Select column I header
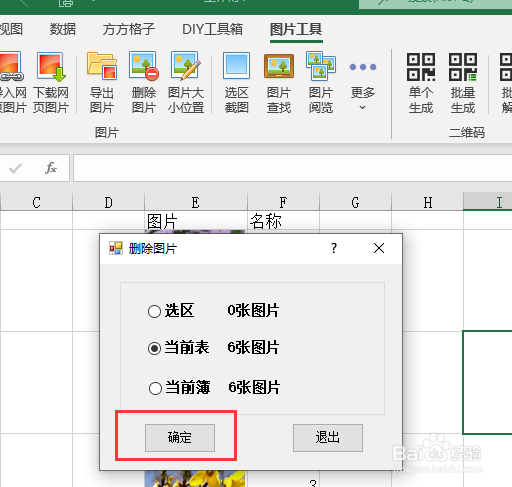The height and width of the screenshot is (487, 512). pos(488,202)
